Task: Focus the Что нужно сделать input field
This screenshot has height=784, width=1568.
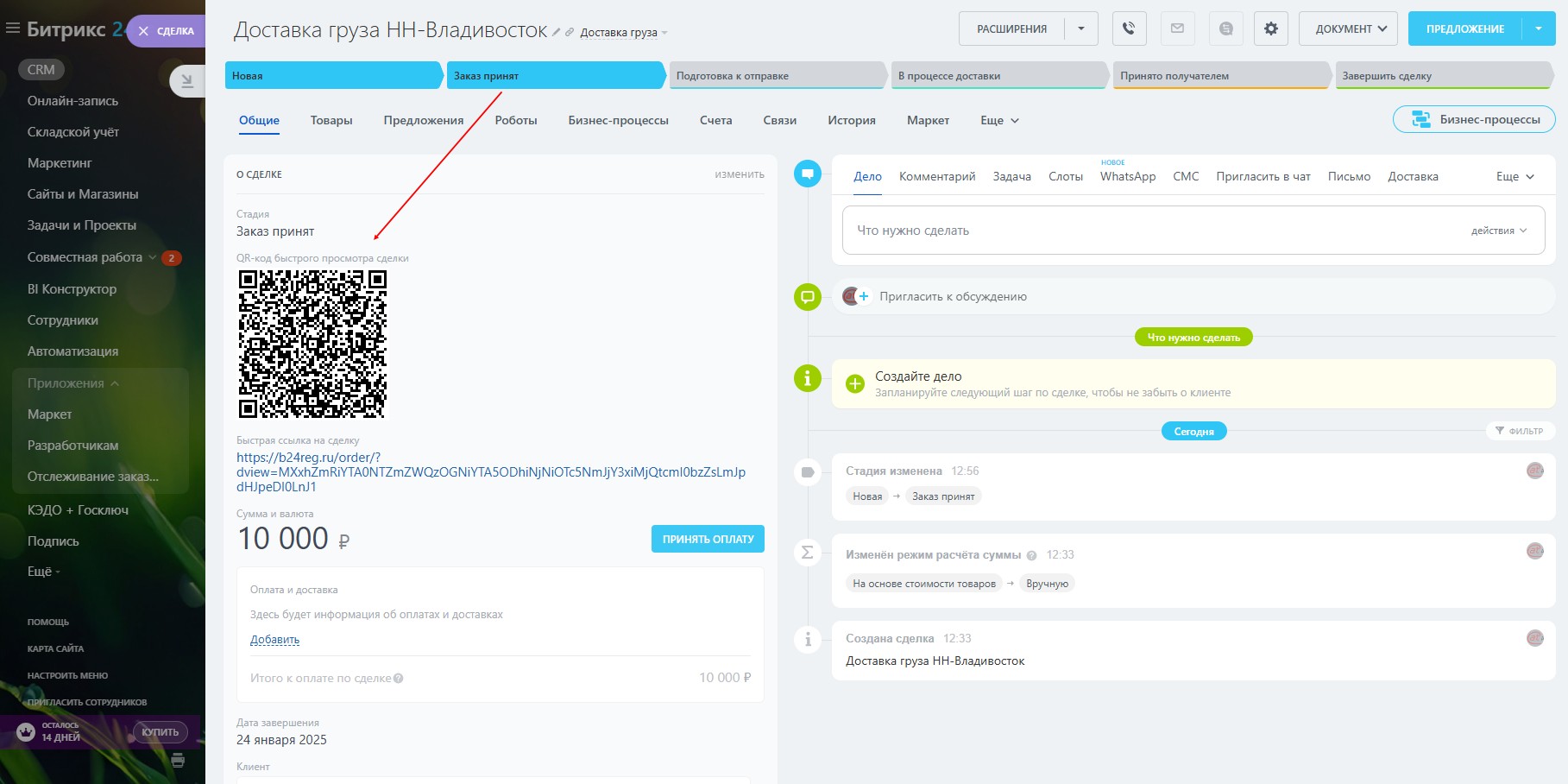Action: click(1193, 231)
